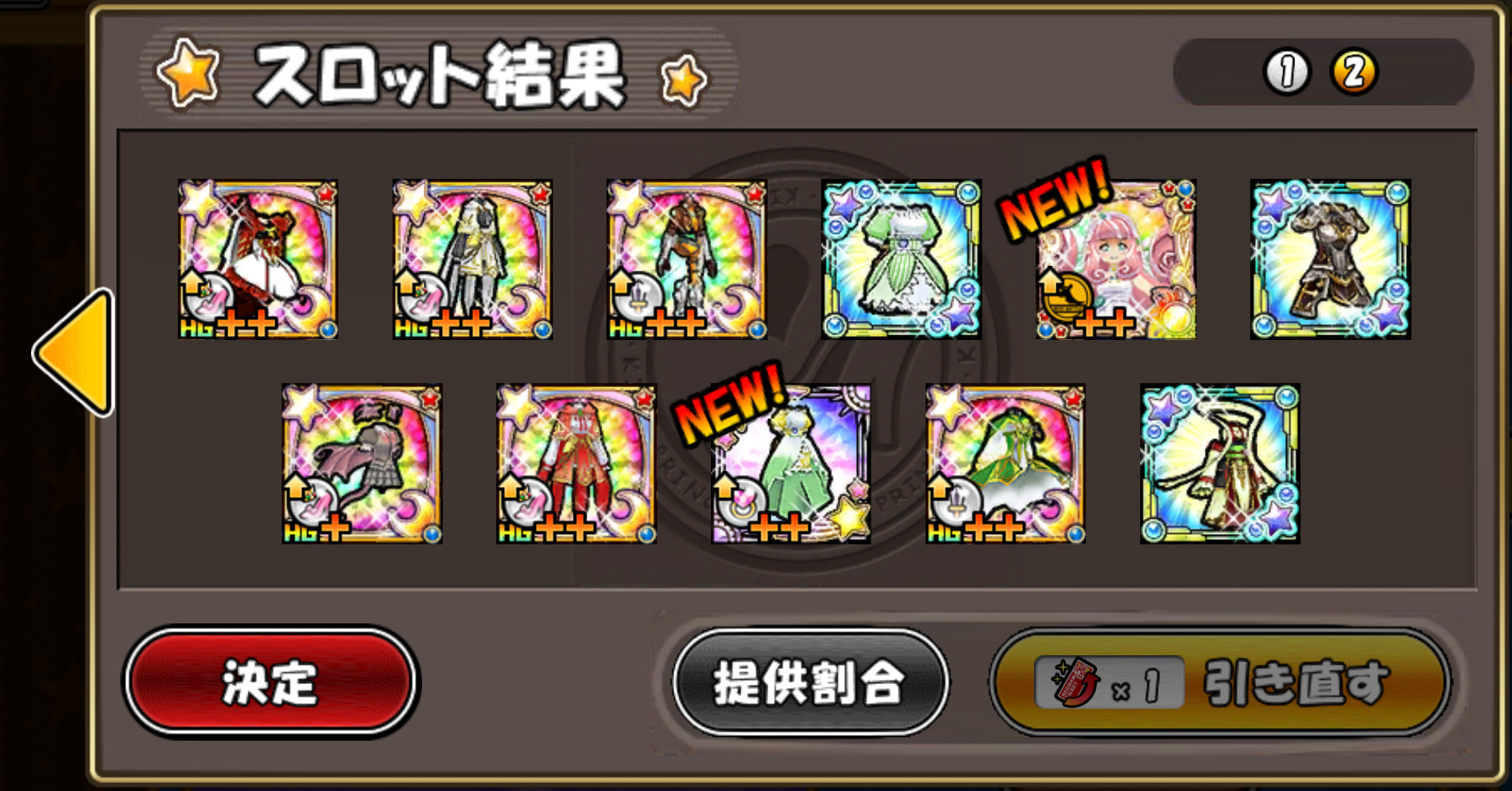Tap the スロット結果 title banner
The width and height of the screenshot is (1512, 791).
[439, 74]
